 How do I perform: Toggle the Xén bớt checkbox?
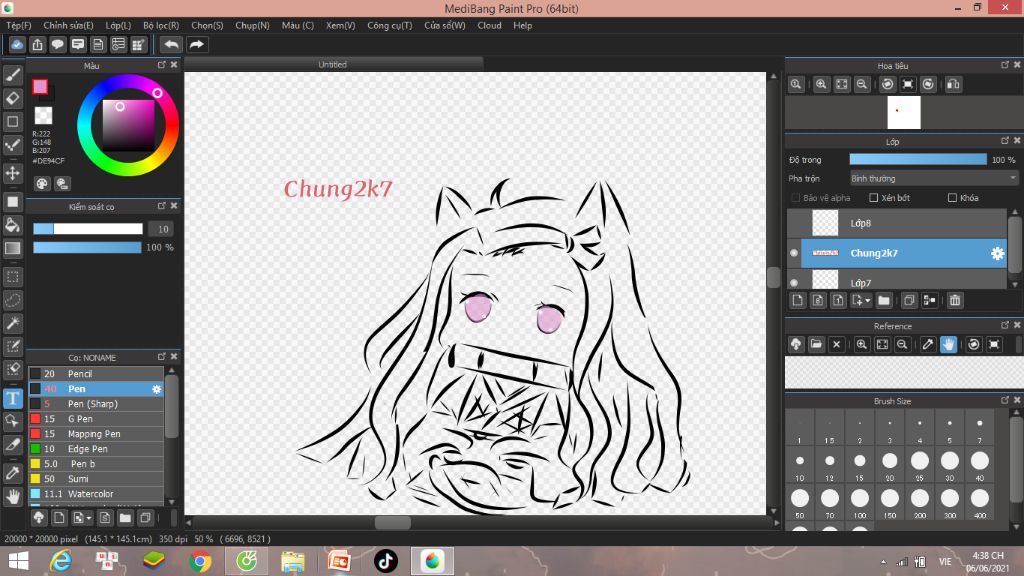click(x=874, y=198)
